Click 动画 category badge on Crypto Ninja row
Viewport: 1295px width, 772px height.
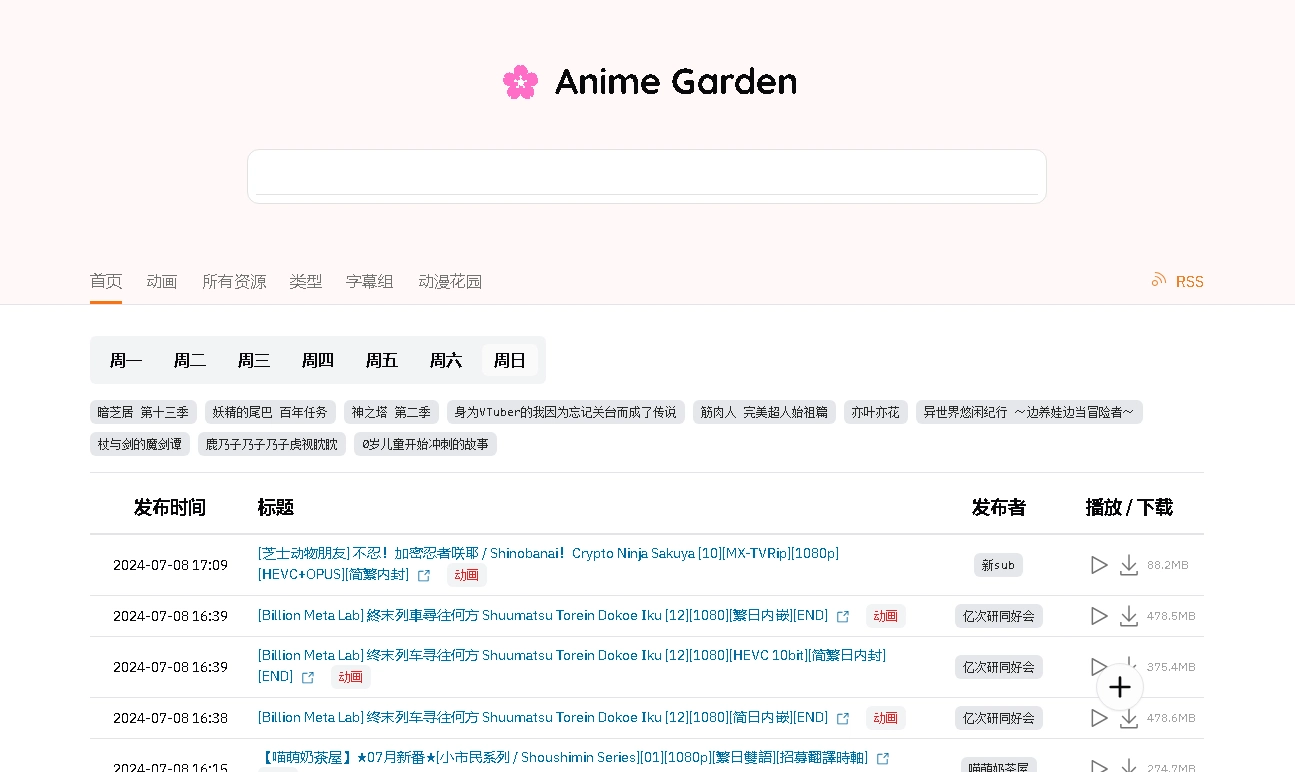(x=466, y=575)
